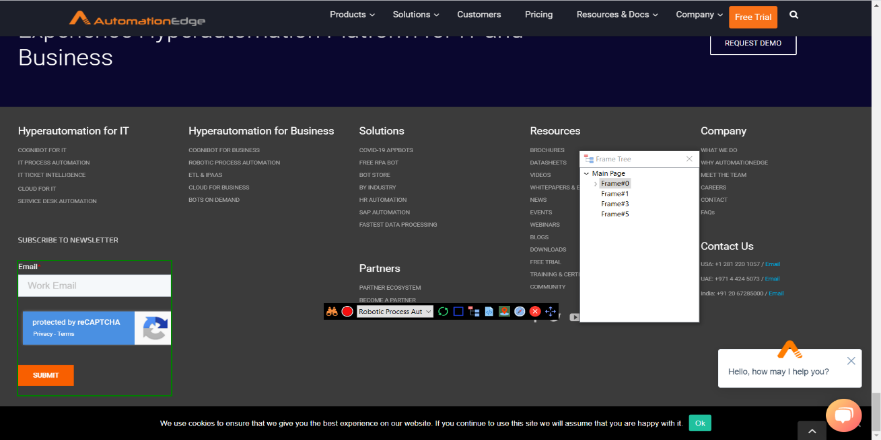
Task: Click the YouTube social icon in footer
Action: 574,317
